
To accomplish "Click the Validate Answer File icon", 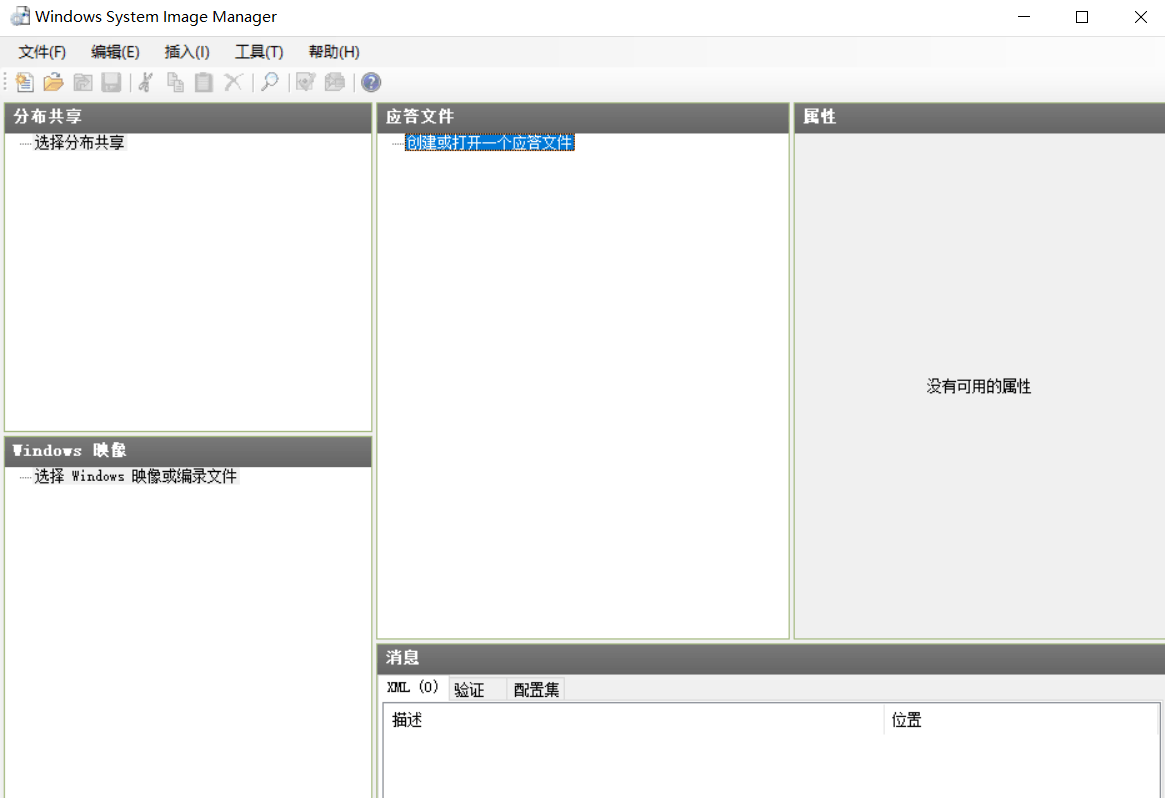I will tap(305, 82).
